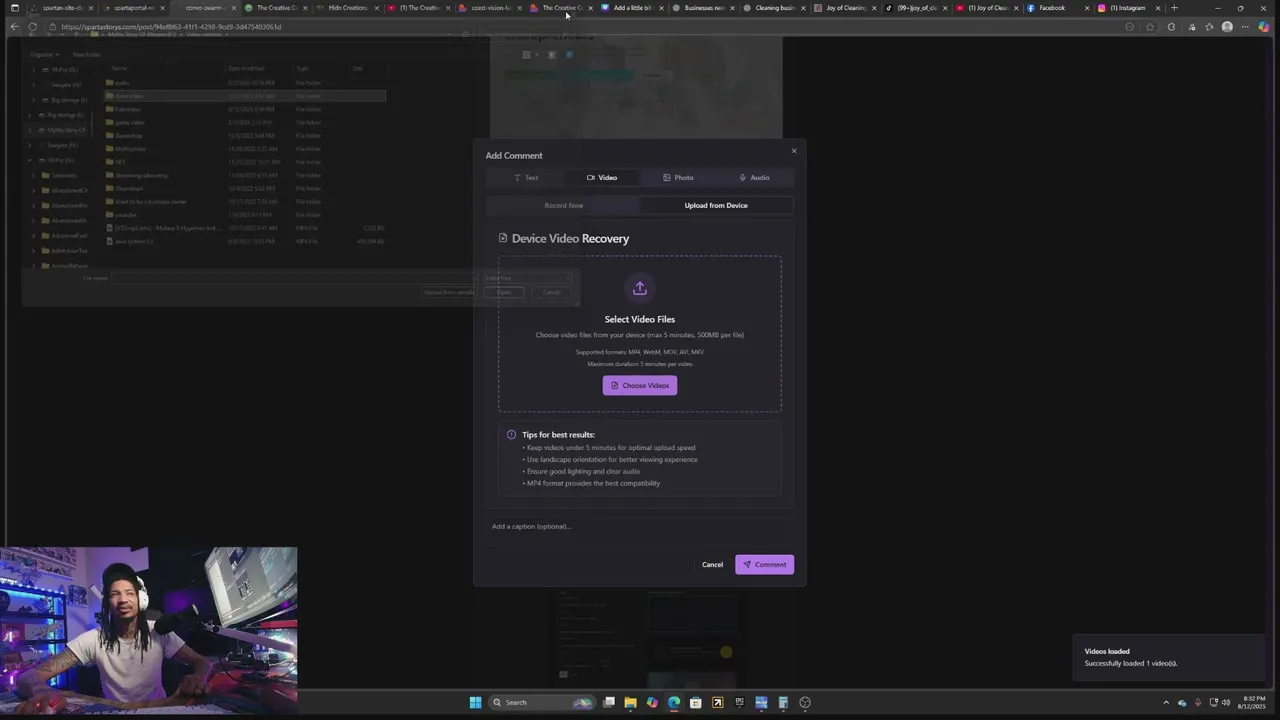
Task: Switch to the Audio comment tab
Action: 754,178
